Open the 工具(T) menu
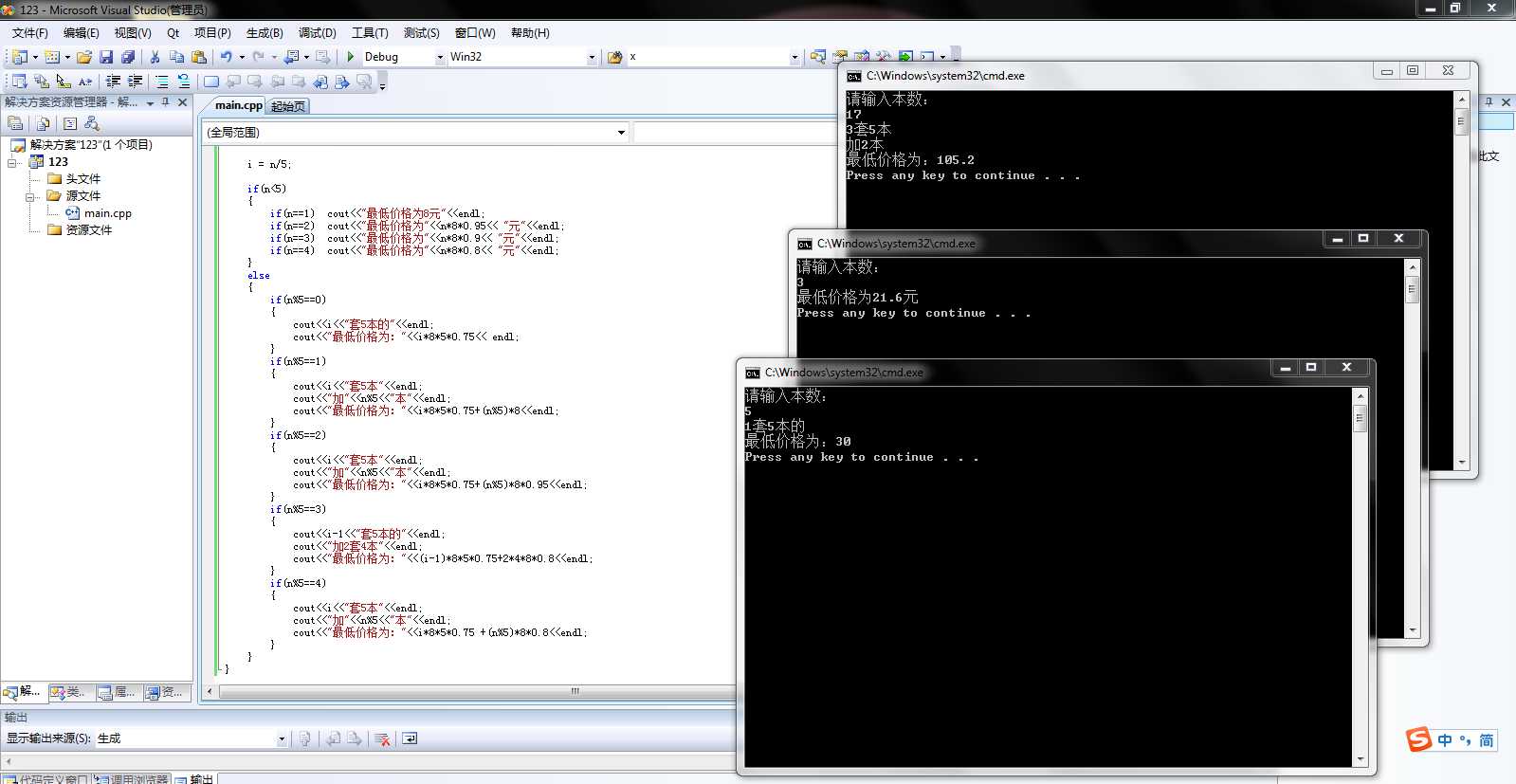 [x=370, y=32]
